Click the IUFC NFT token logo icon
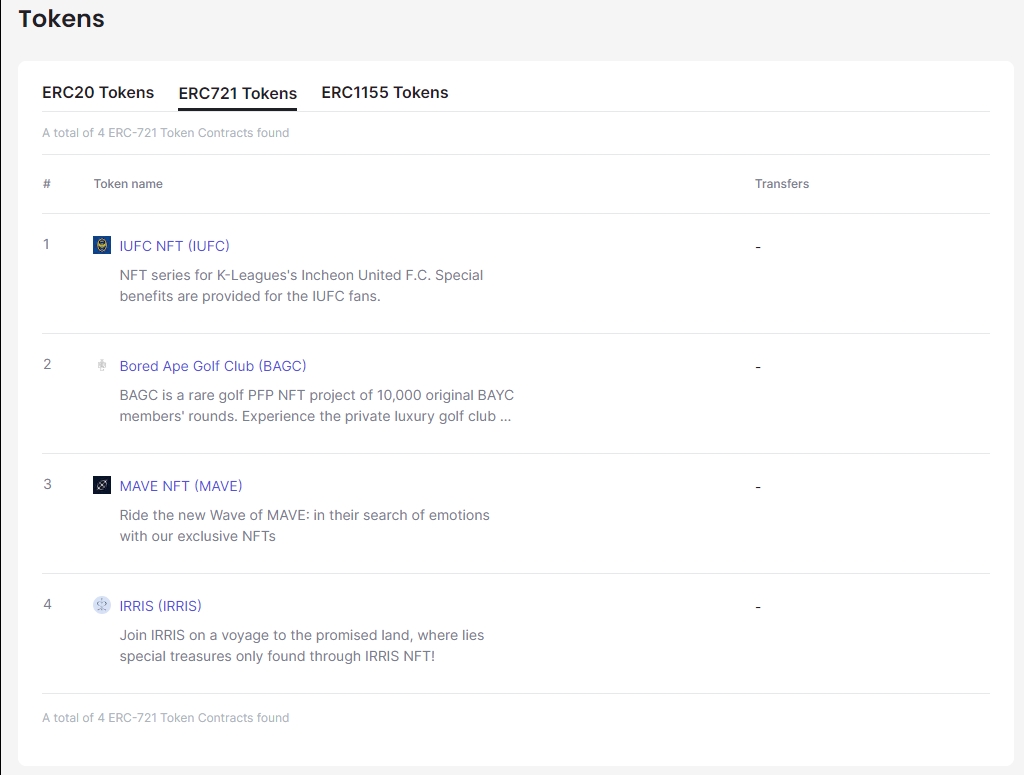Image resolution: width=1024 pixels, height=775 pixels. click(x=101, y=245)
